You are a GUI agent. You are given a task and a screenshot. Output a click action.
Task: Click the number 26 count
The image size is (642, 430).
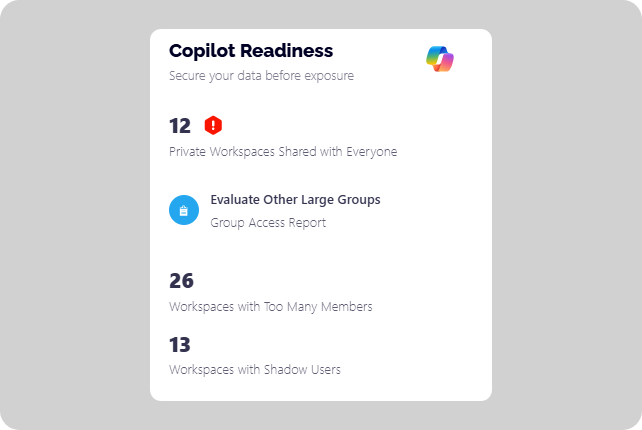pos(181,281)
